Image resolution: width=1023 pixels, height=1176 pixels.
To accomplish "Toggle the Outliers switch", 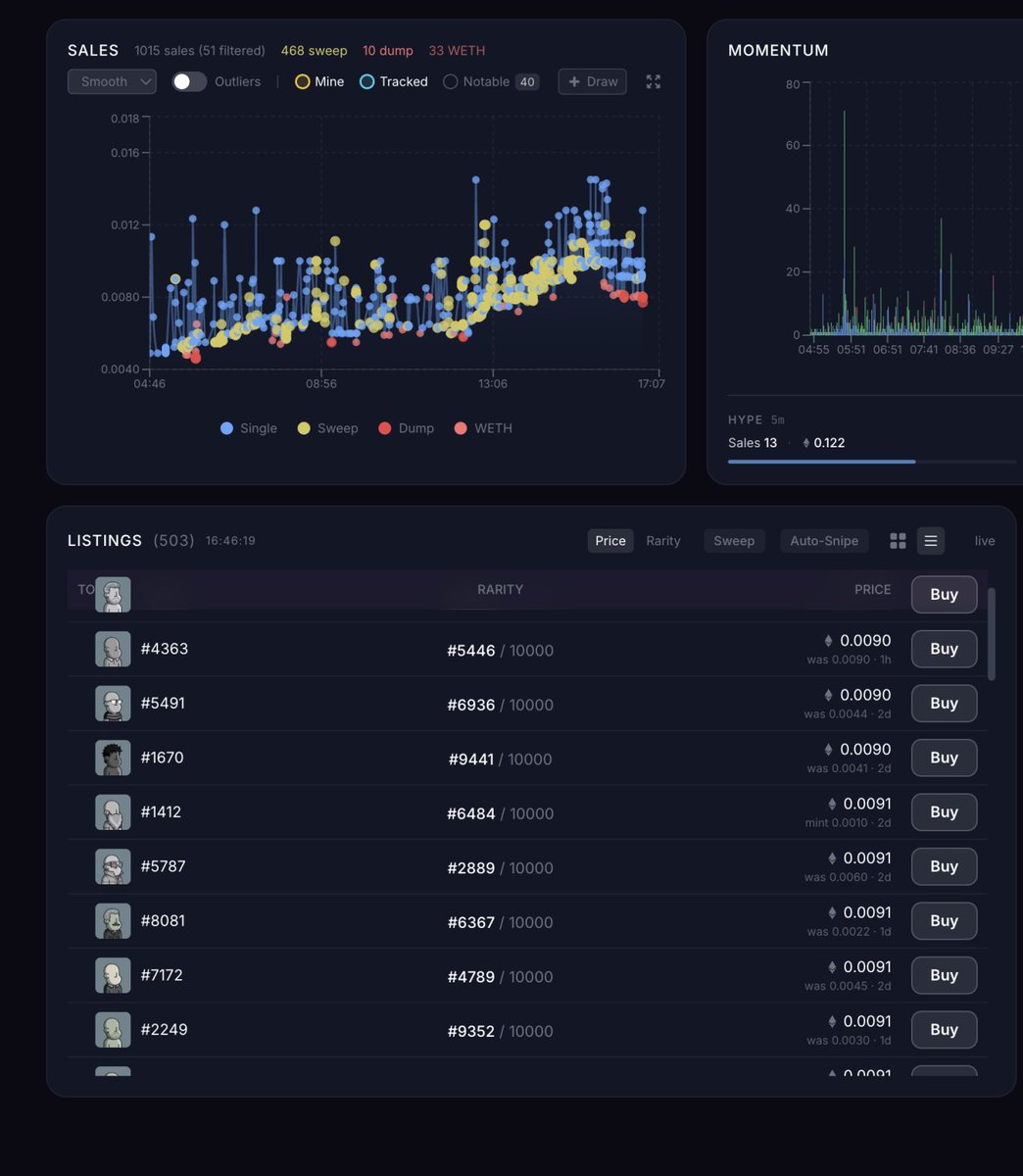I will coord(189,81).
